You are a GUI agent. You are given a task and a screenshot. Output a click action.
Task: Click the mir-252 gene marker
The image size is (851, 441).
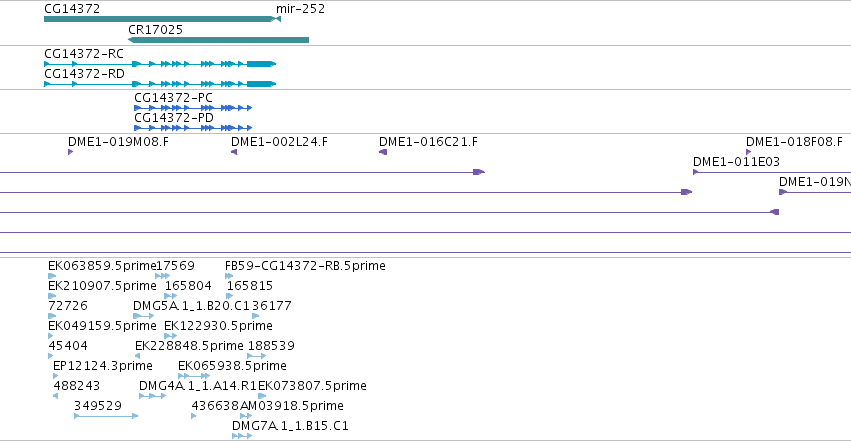coord(278,19)
